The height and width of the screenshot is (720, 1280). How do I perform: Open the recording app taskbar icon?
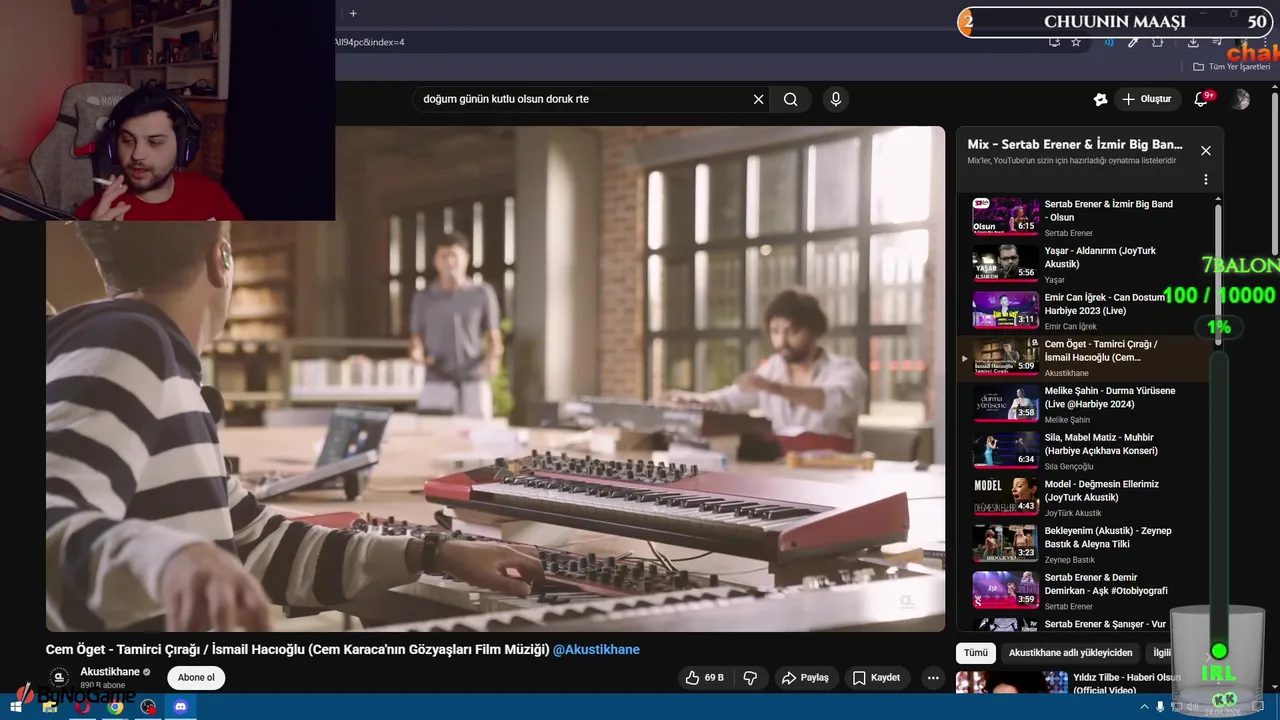click(x=149, y=707)
